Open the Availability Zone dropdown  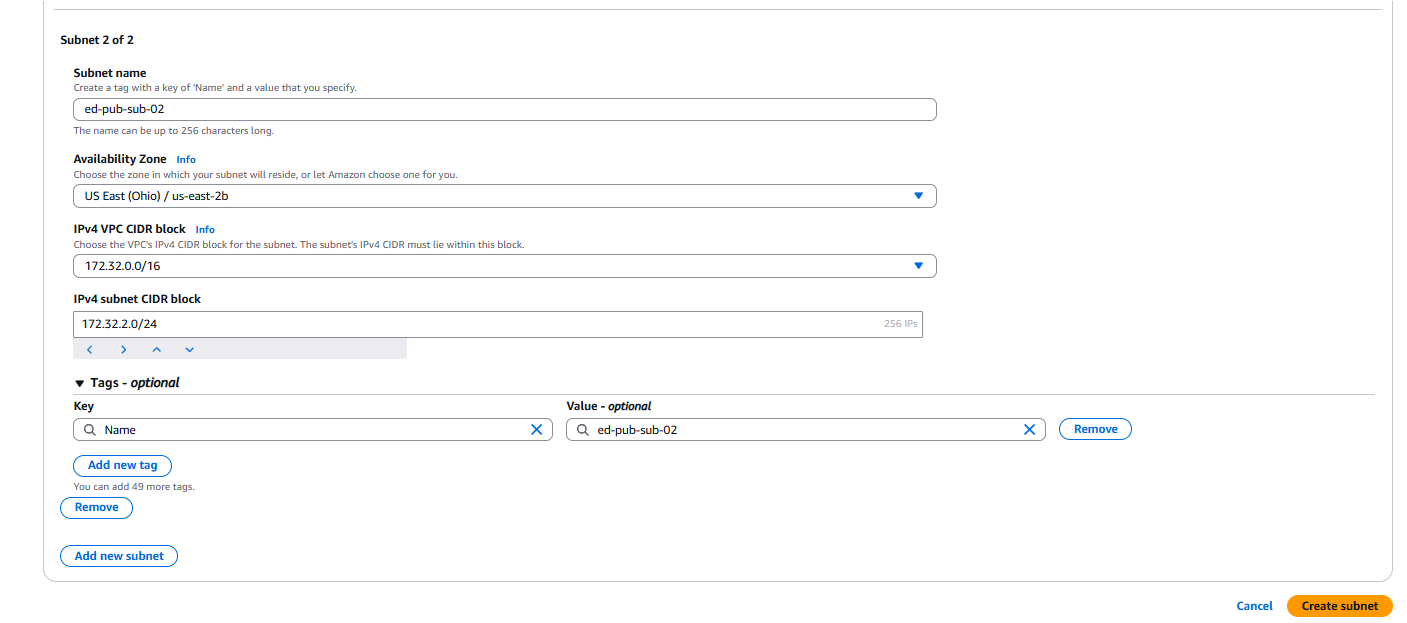(505, 196)
